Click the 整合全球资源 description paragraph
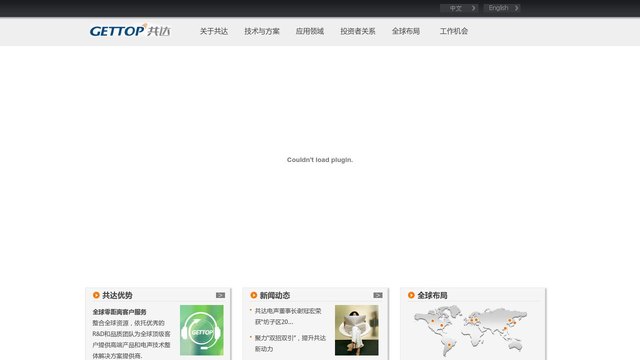The image size is (640, 360). coord(131,339)
